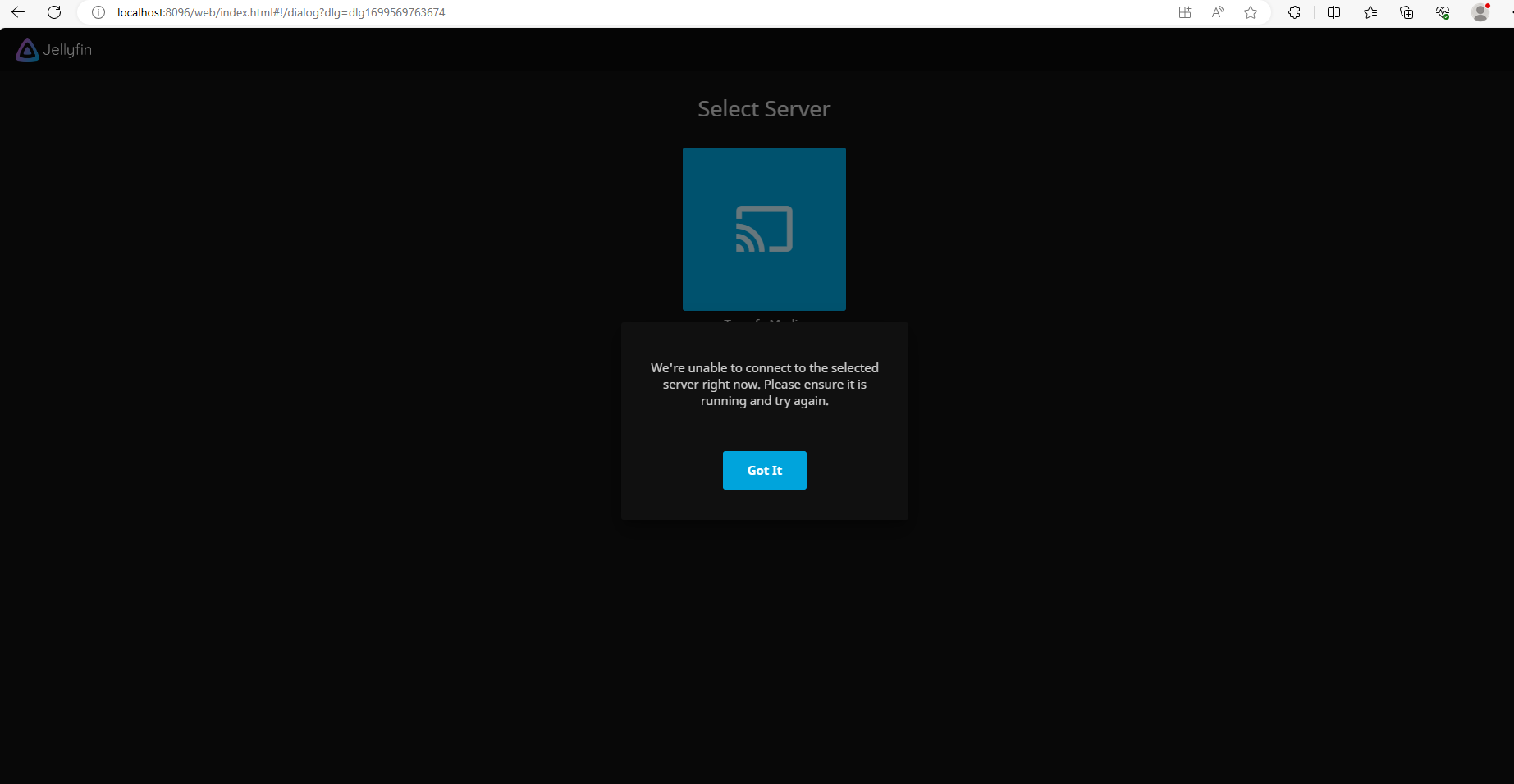Activate the Read aloud icon
1514x784 pixels.
tap(1218, 12)
